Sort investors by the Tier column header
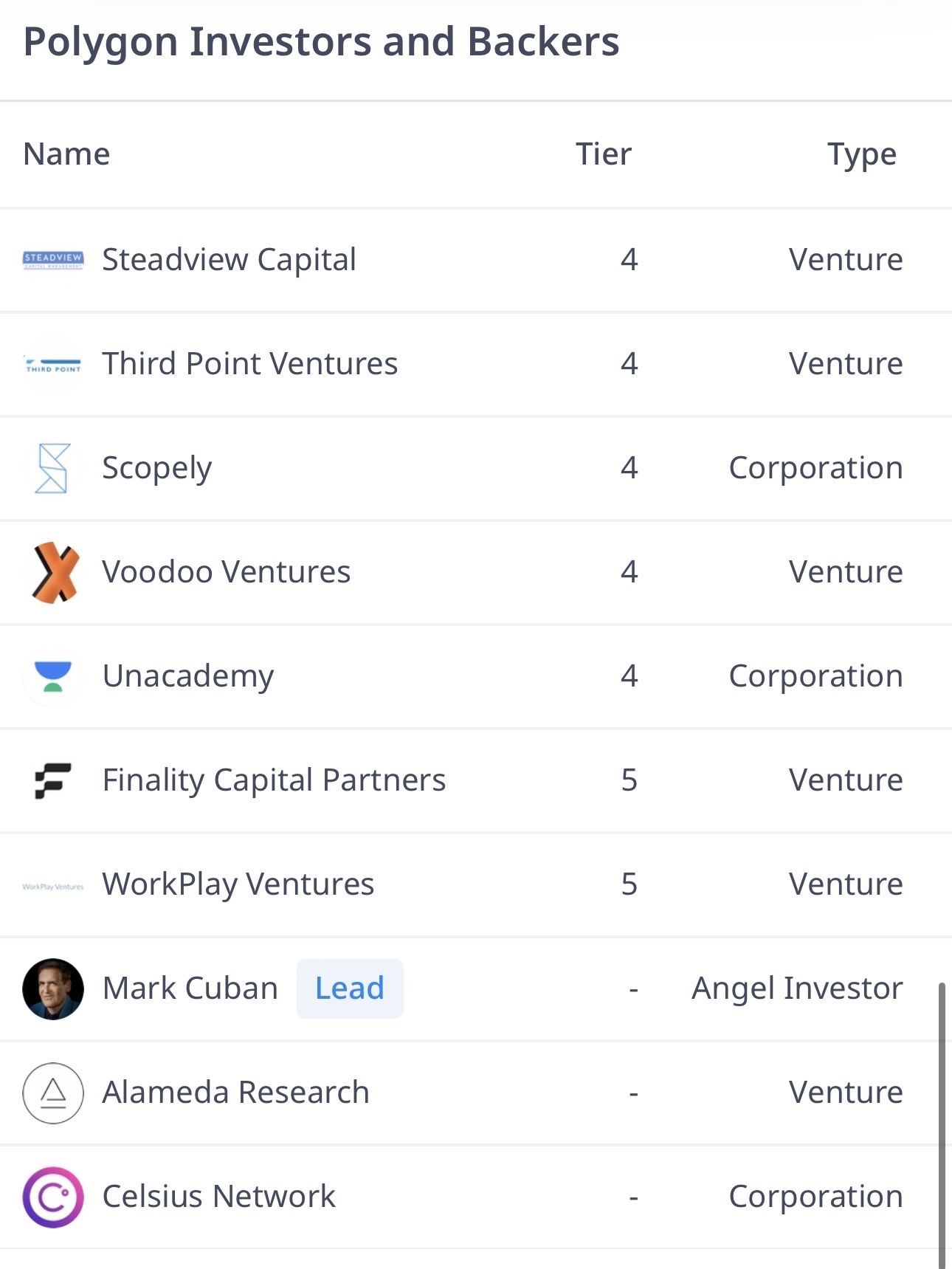This screenshot has height=1269, width=952. (604, 154)
